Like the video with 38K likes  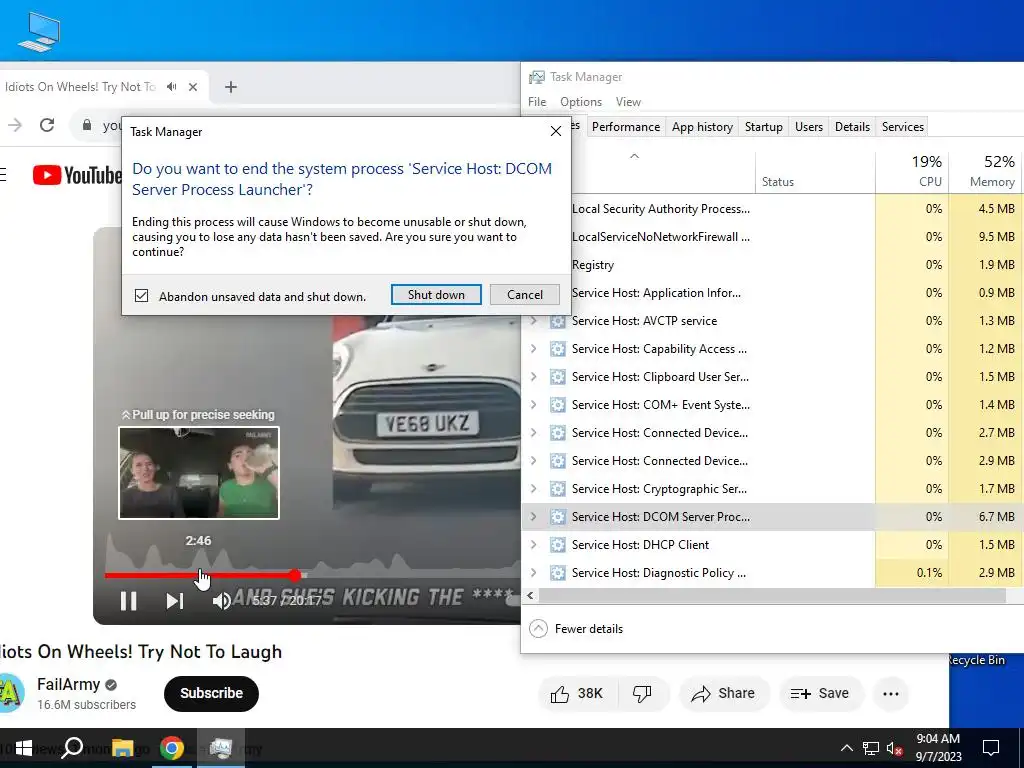tap(575, 694)
